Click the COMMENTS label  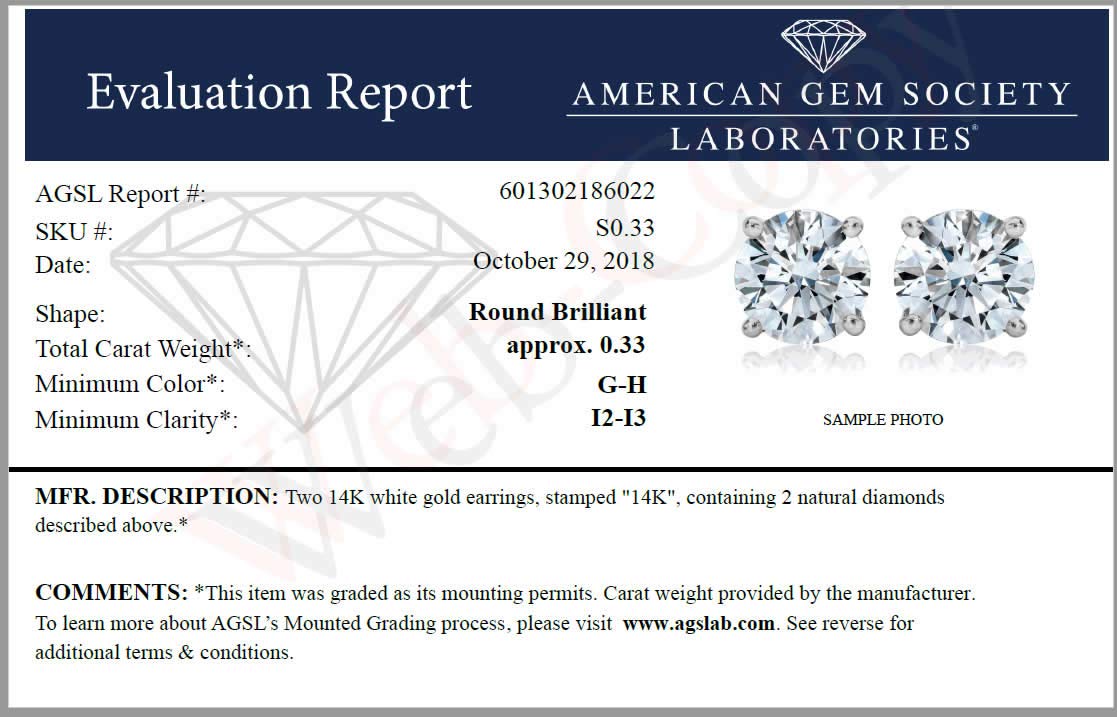[x=111, y=592]
